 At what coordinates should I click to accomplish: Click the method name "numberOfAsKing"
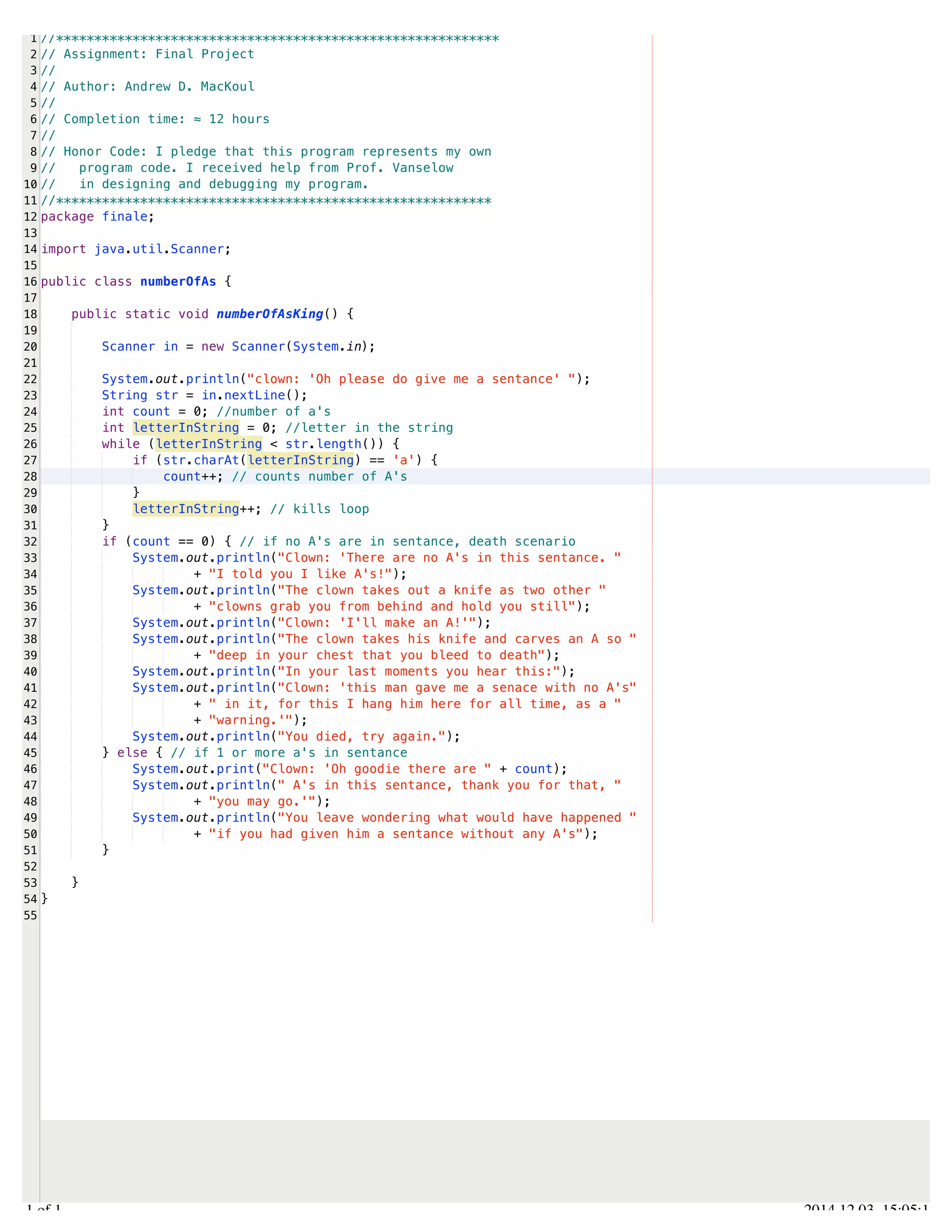[270, 314]
